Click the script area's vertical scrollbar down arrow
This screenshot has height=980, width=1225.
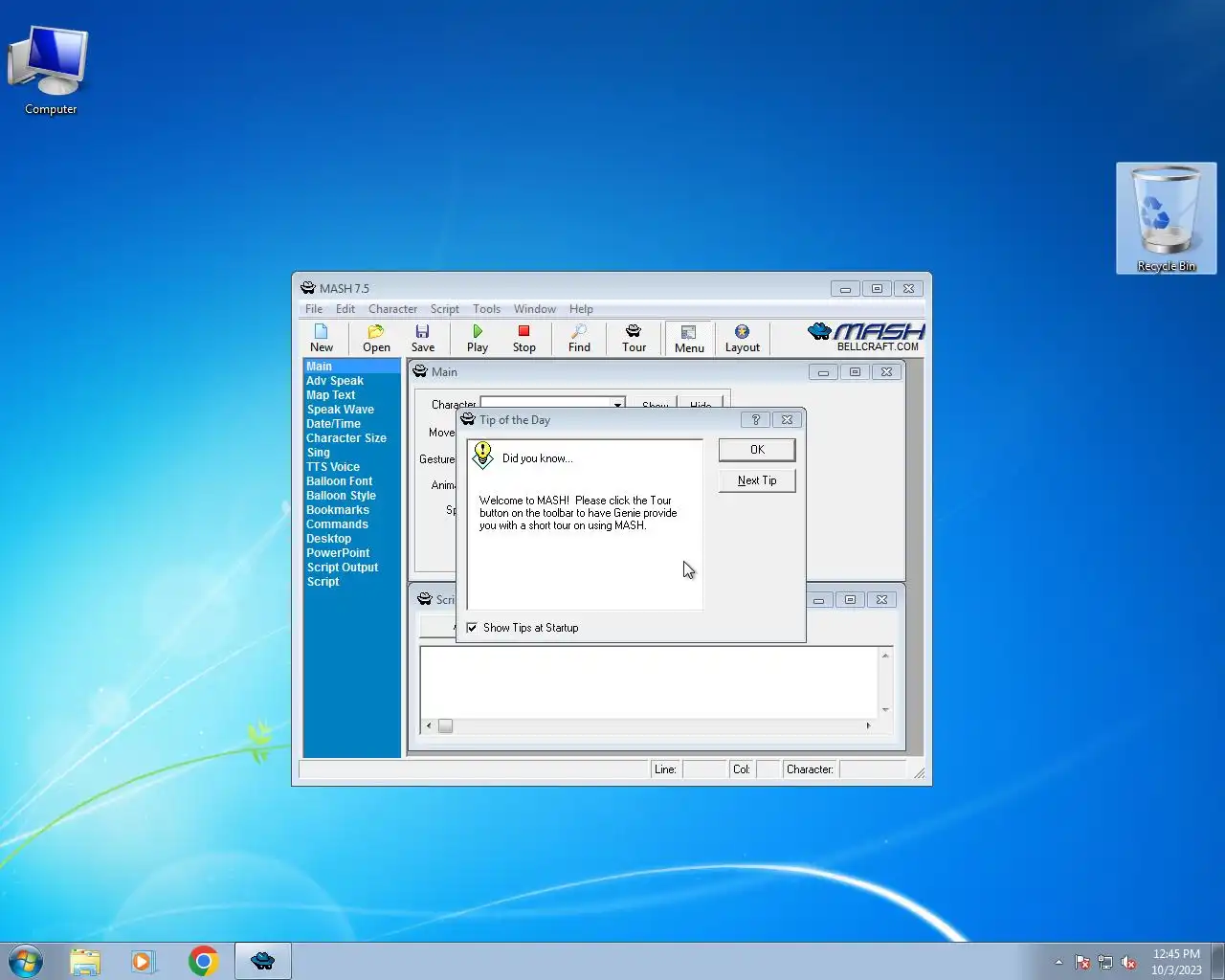(885, 709)
